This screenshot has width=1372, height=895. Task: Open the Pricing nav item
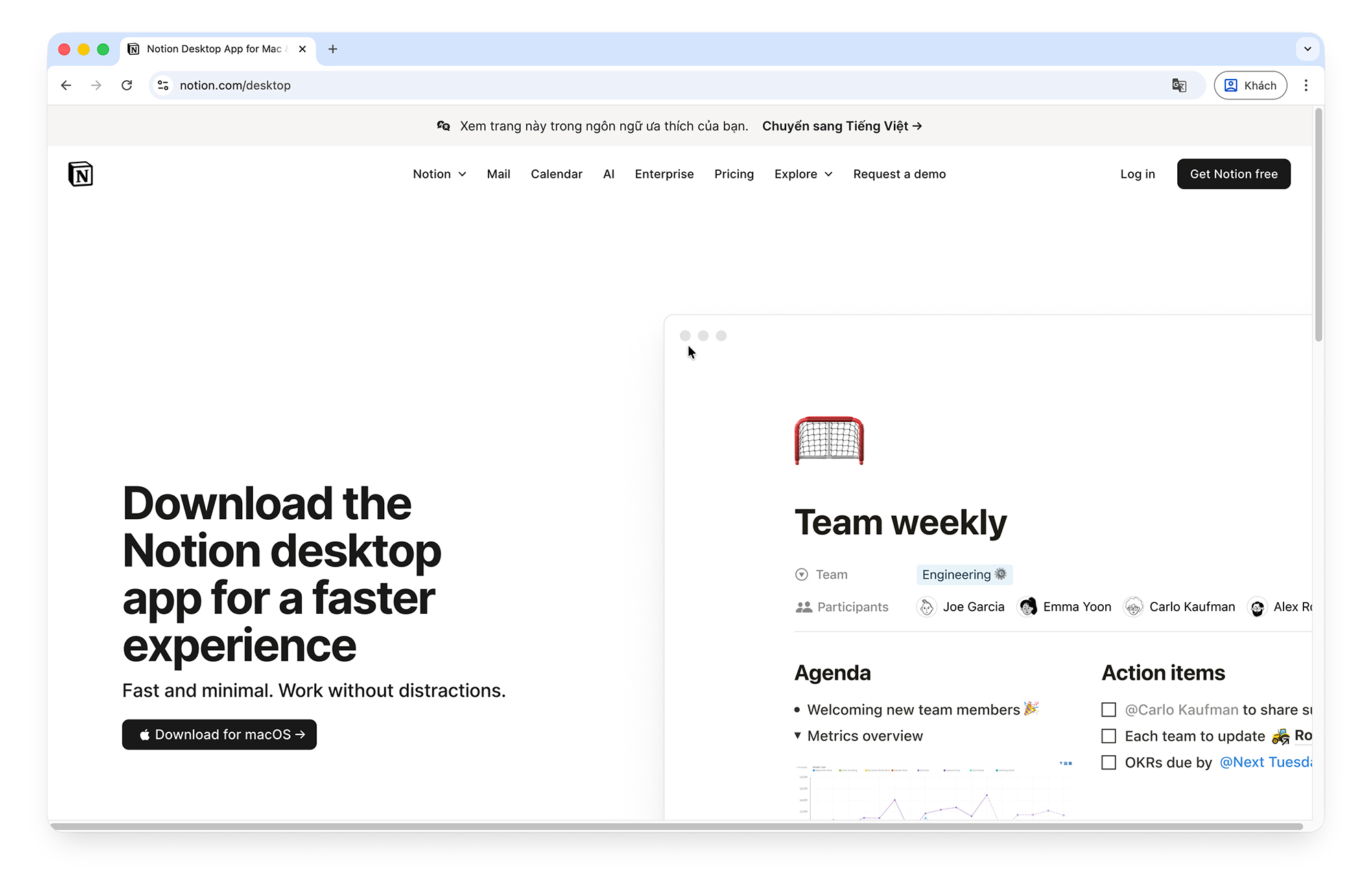733,174
